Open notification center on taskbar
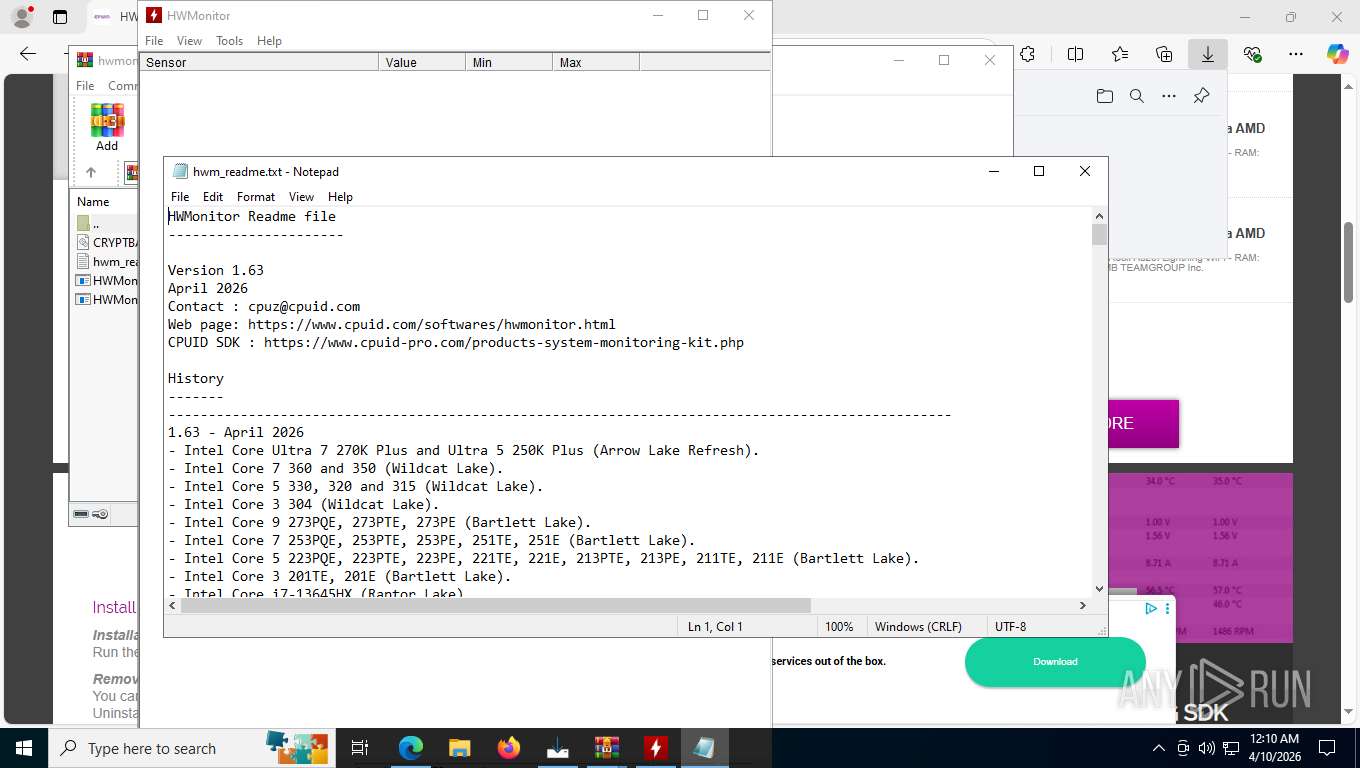The image size is (1360, 768). pos(1327,748)
